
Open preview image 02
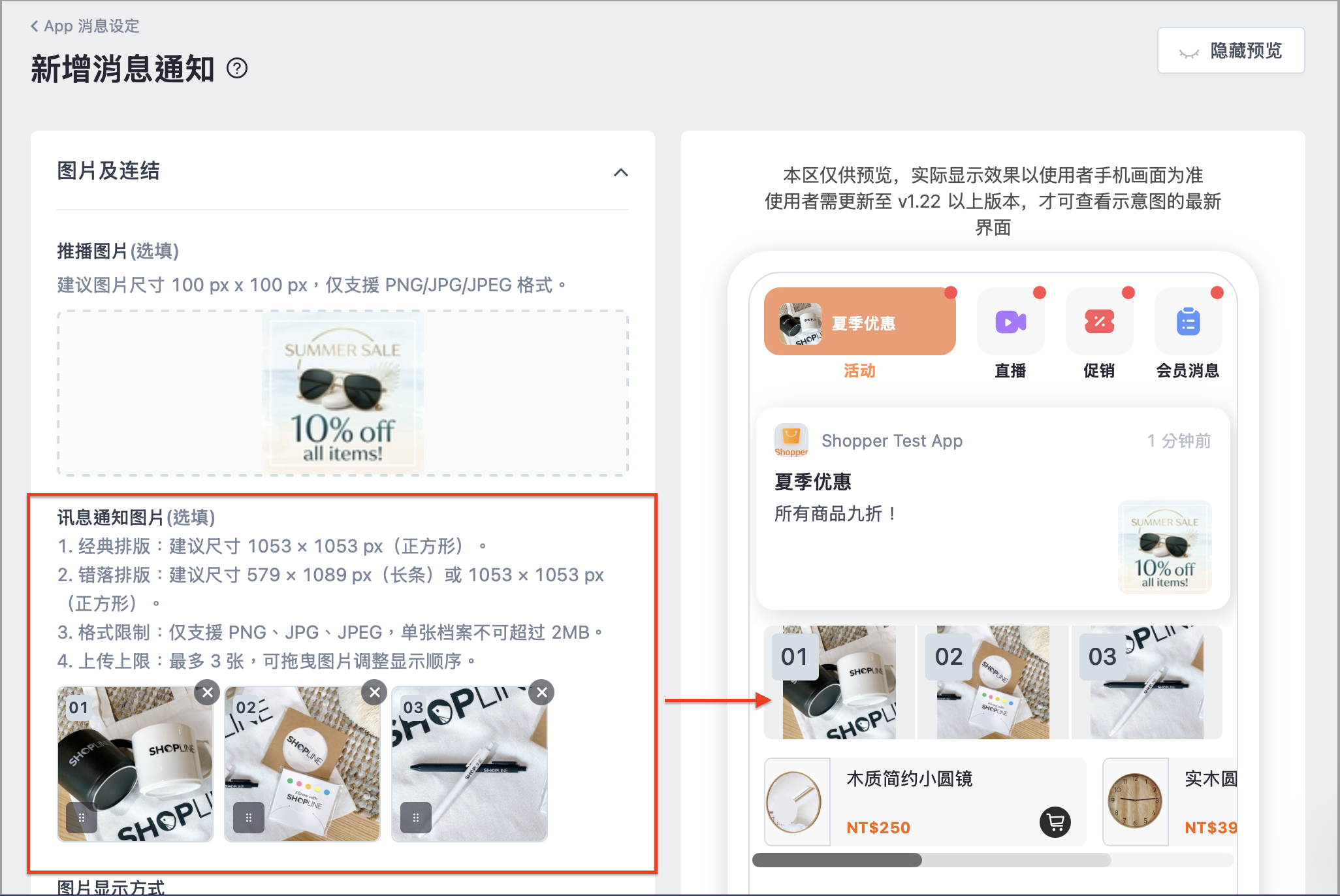[993, 682]
